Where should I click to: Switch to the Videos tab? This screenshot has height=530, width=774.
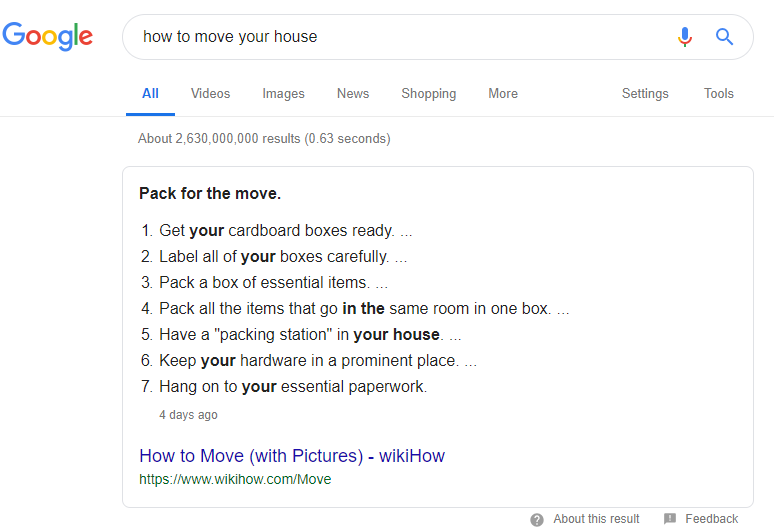tap(210, 94)
